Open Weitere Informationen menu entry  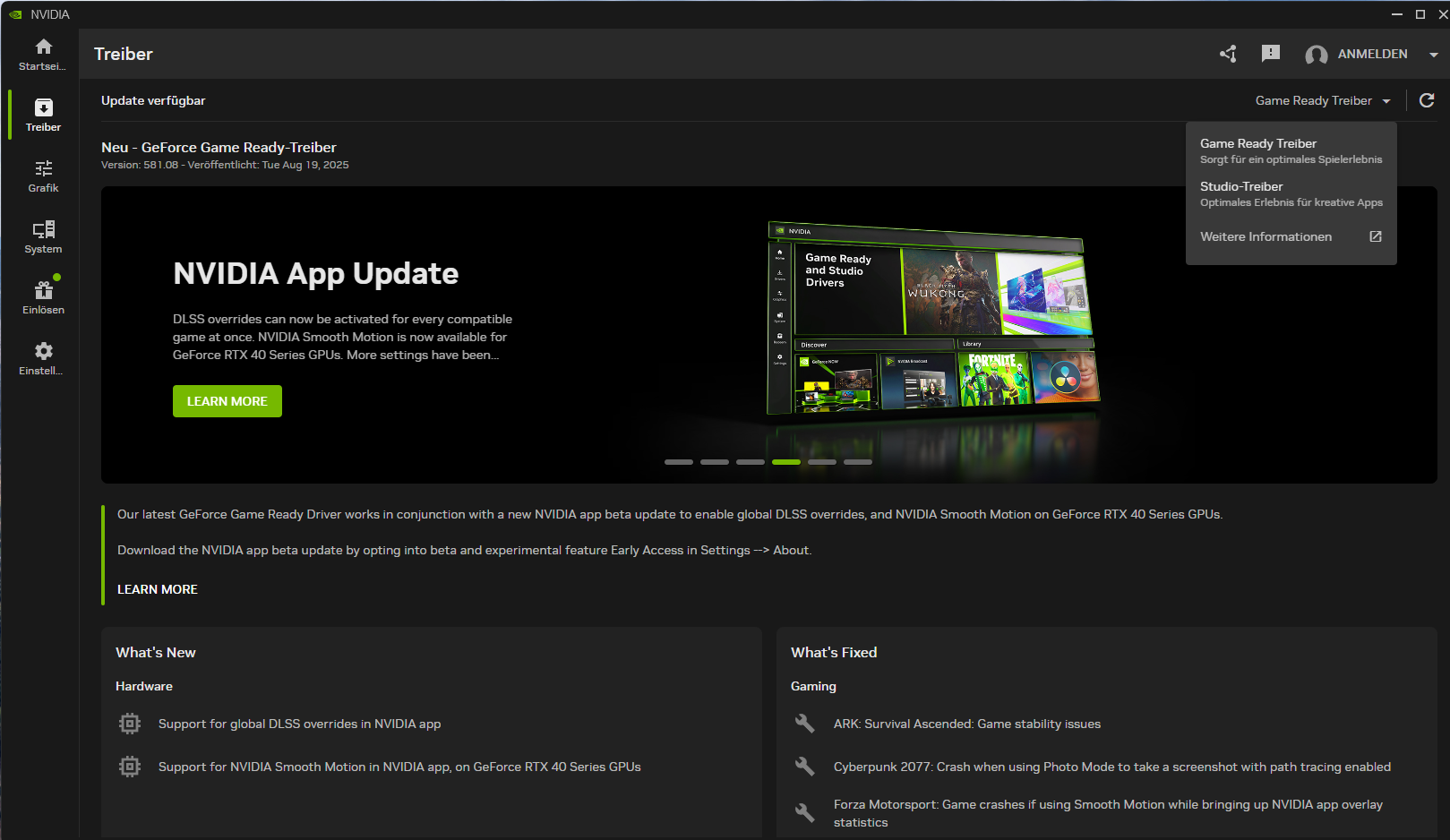(1291, 236)
